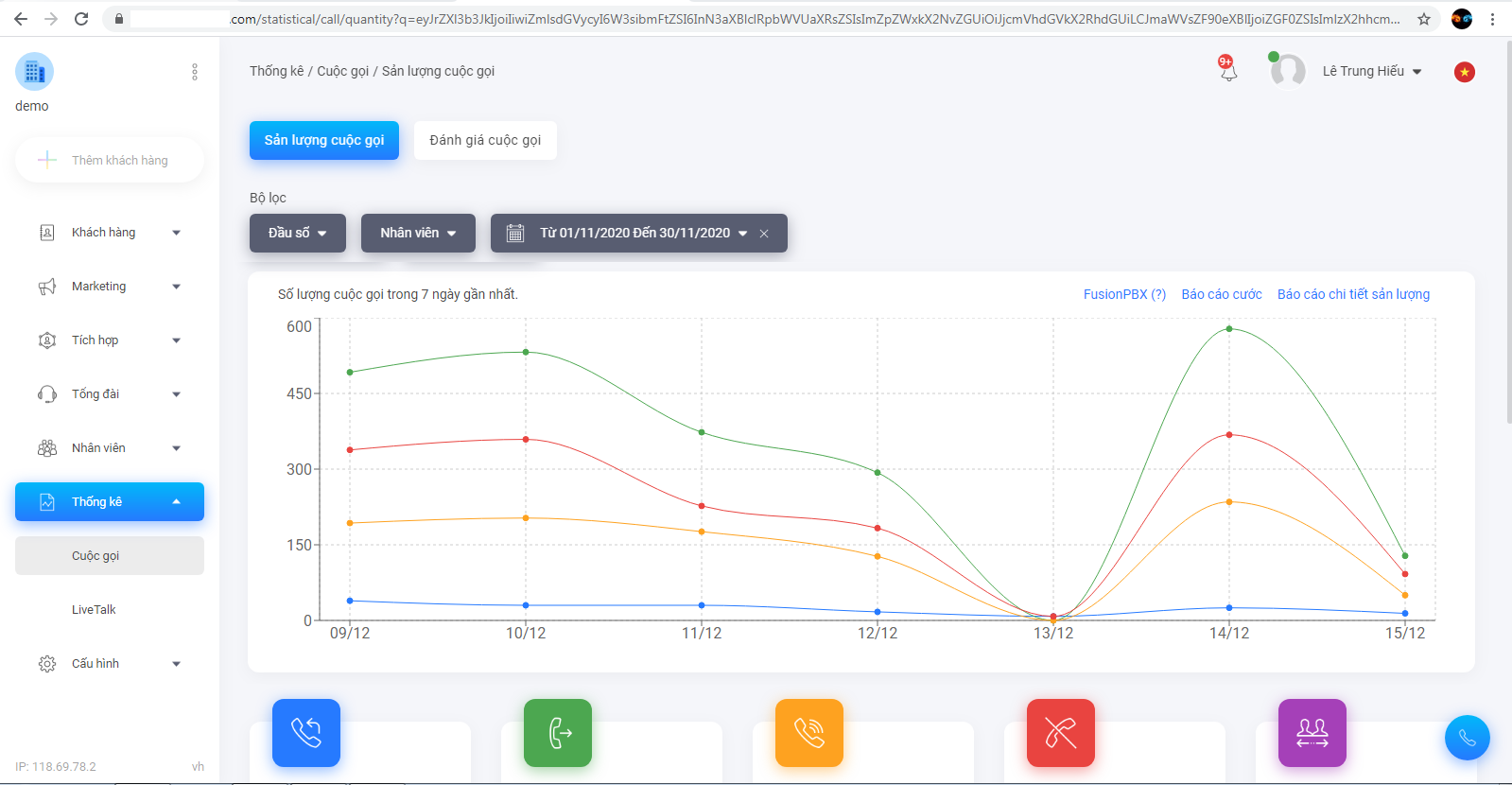Clear the date range filter with X
This screenshot has width=1512, height=785.
click(764, 234)
